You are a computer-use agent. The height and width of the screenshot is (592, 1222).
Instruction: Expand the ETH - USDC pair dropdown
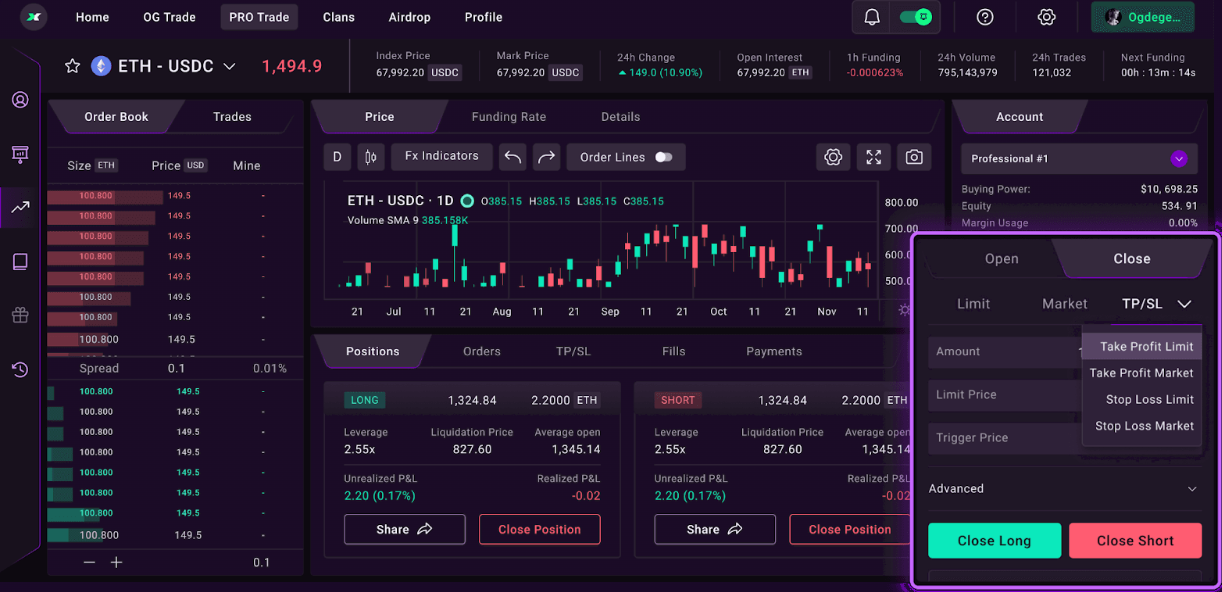coord(229,66)
